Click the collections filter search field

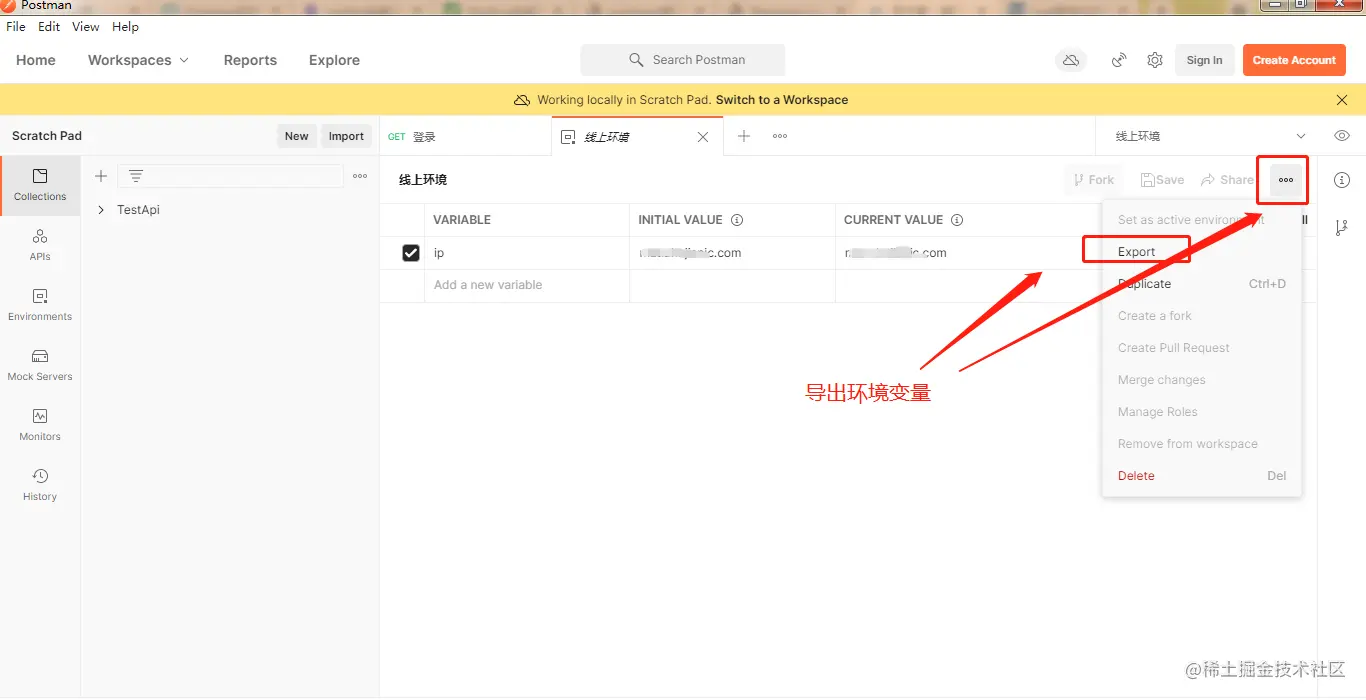tap(231, 176)
